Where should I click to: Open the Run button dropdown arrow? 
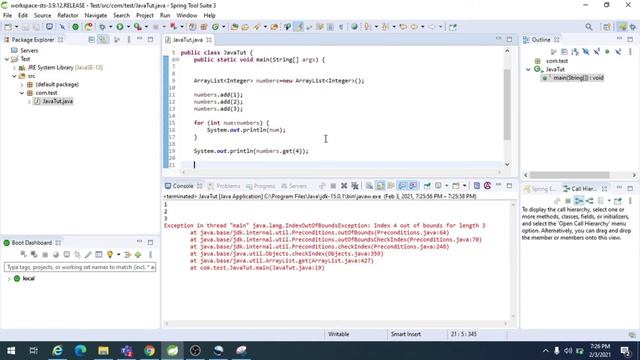[x=128, y=27]
